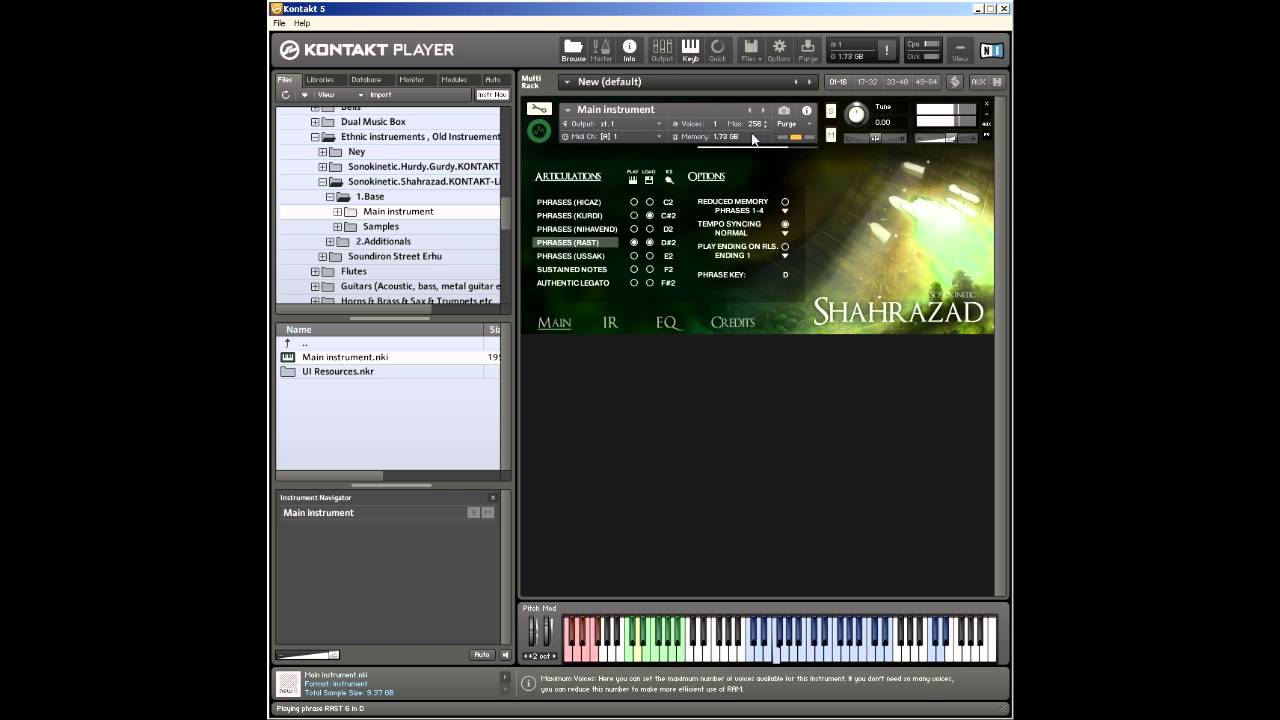Solo the Main instrument
The width and height of the screenshot is (1280, 720).
tap(831, 111)
